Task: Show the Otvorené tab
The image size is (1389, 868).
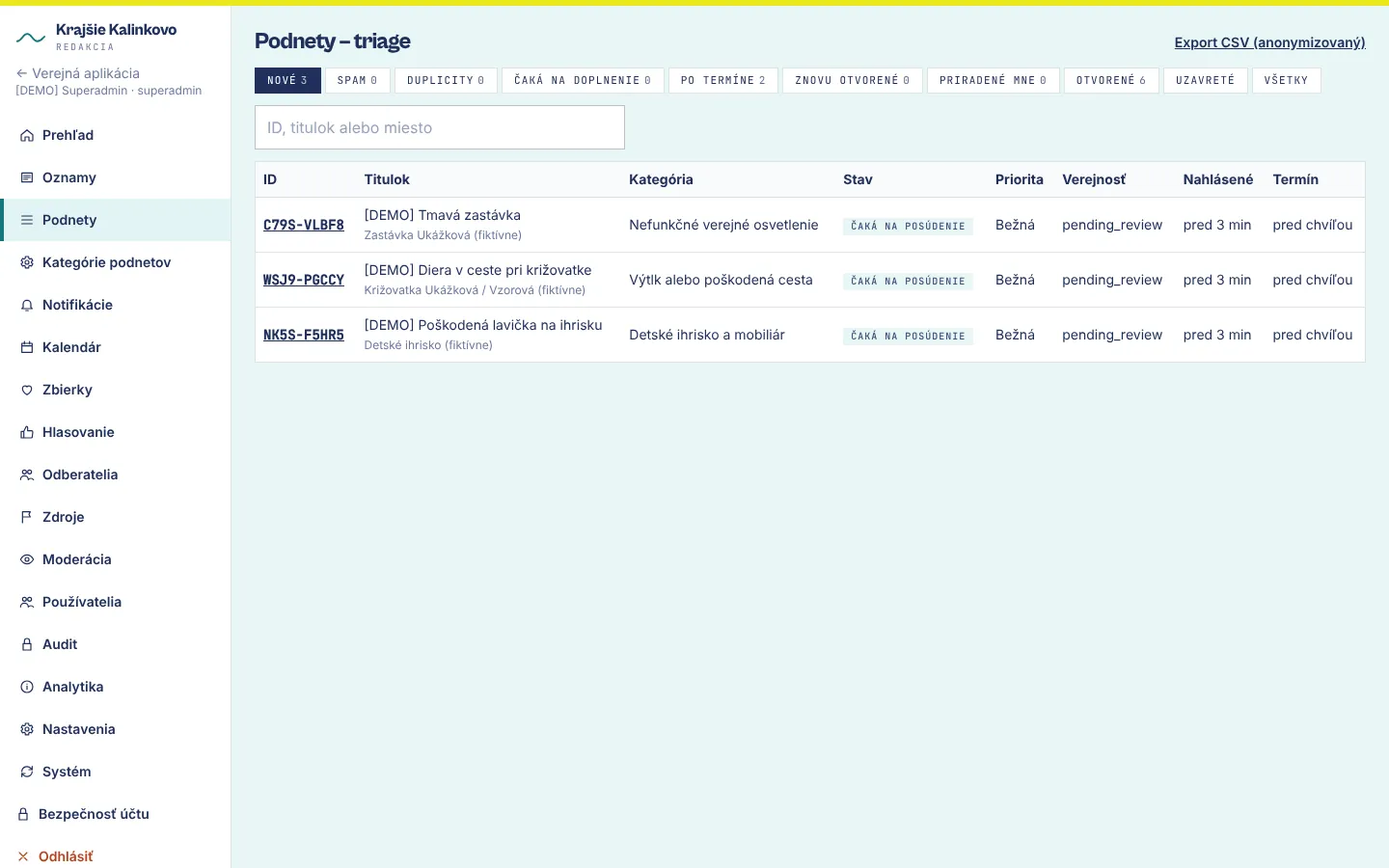Action: pos(1111,80)
